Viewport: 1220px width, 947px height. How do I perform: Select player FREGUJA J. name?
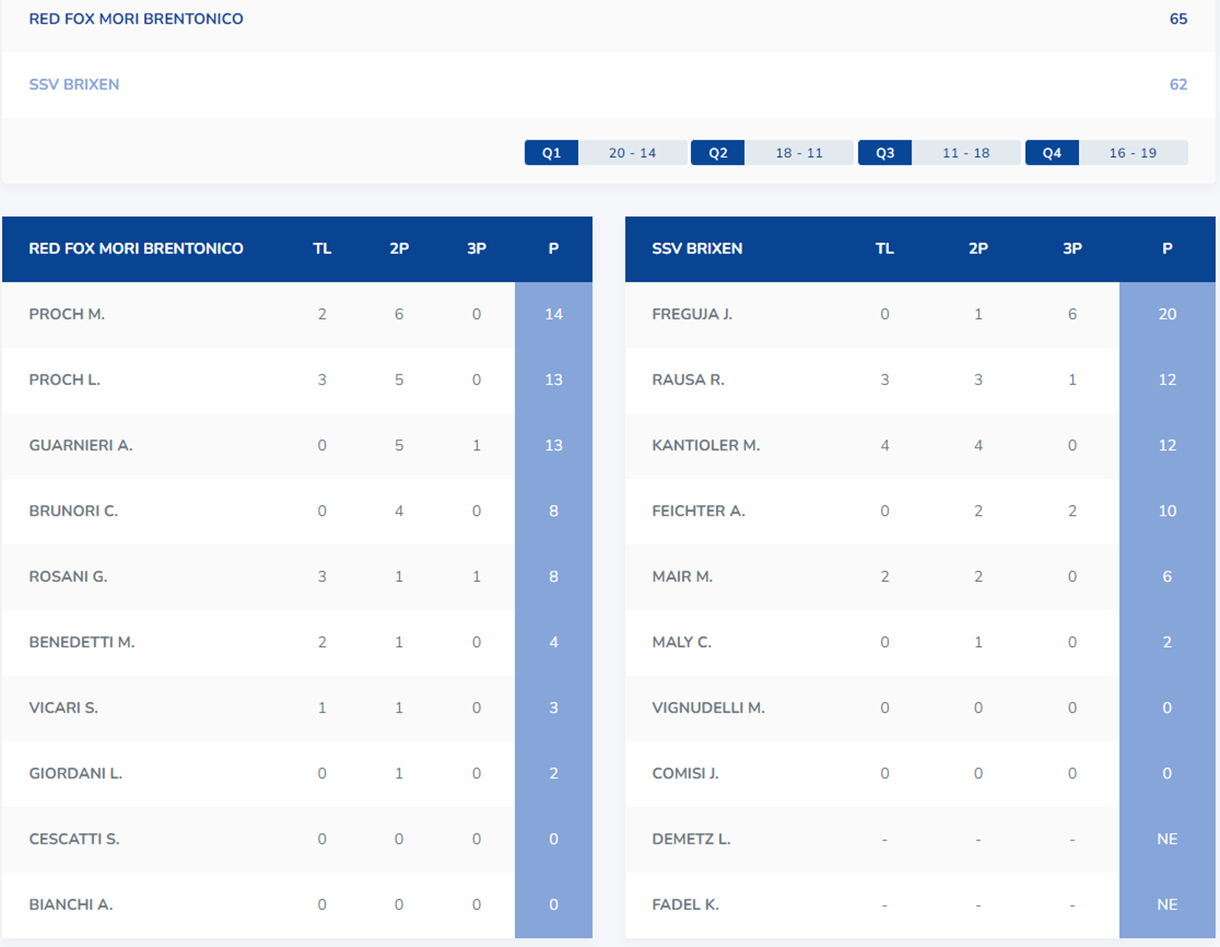[x=692, y=314]
